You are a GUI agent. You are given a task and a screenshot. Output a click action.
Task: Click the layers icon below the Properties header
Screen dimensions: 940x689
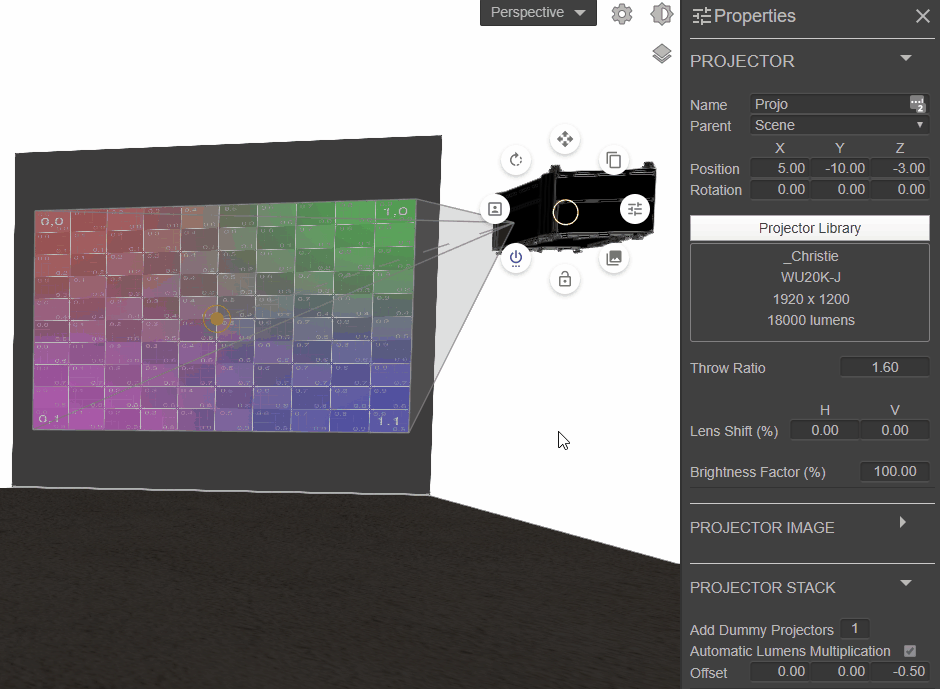661,54
